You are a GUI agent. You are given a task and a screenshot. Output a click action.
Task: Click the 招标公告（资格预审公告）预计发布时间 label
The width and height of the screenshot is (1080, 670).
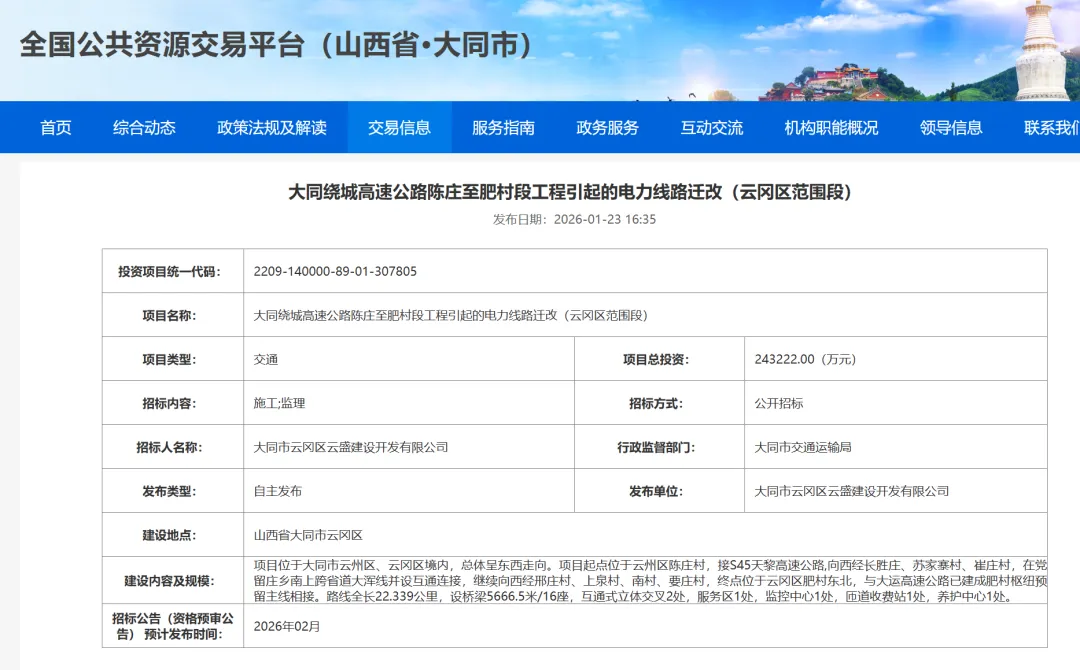pyautogui.click(x=172, y=626)
